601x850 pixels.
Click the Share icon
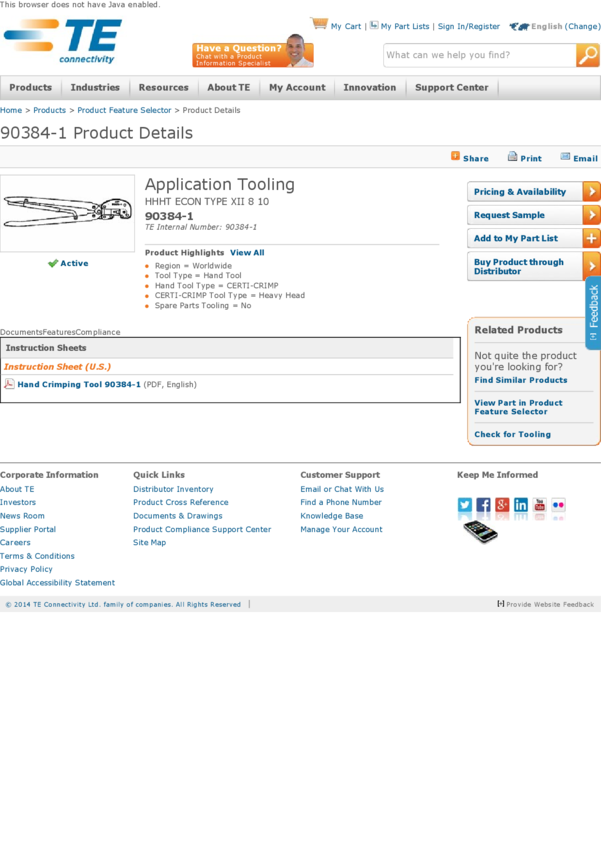click(455, 156)
